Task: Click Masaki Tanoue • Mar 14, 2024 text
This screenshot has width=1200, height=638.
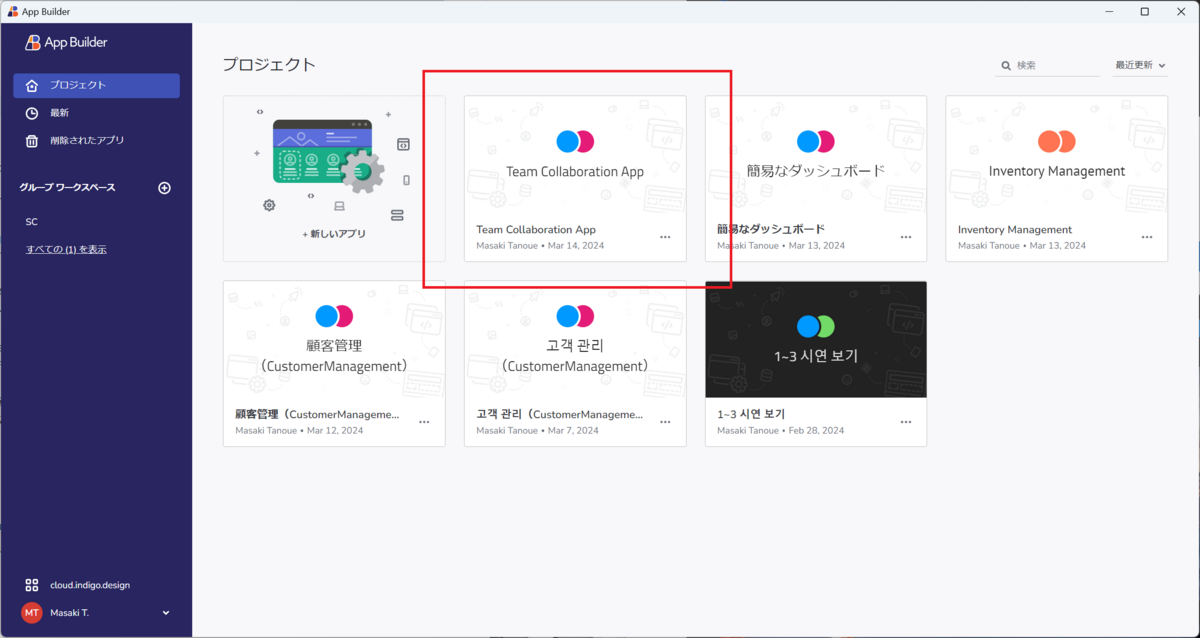Action: 540,245
